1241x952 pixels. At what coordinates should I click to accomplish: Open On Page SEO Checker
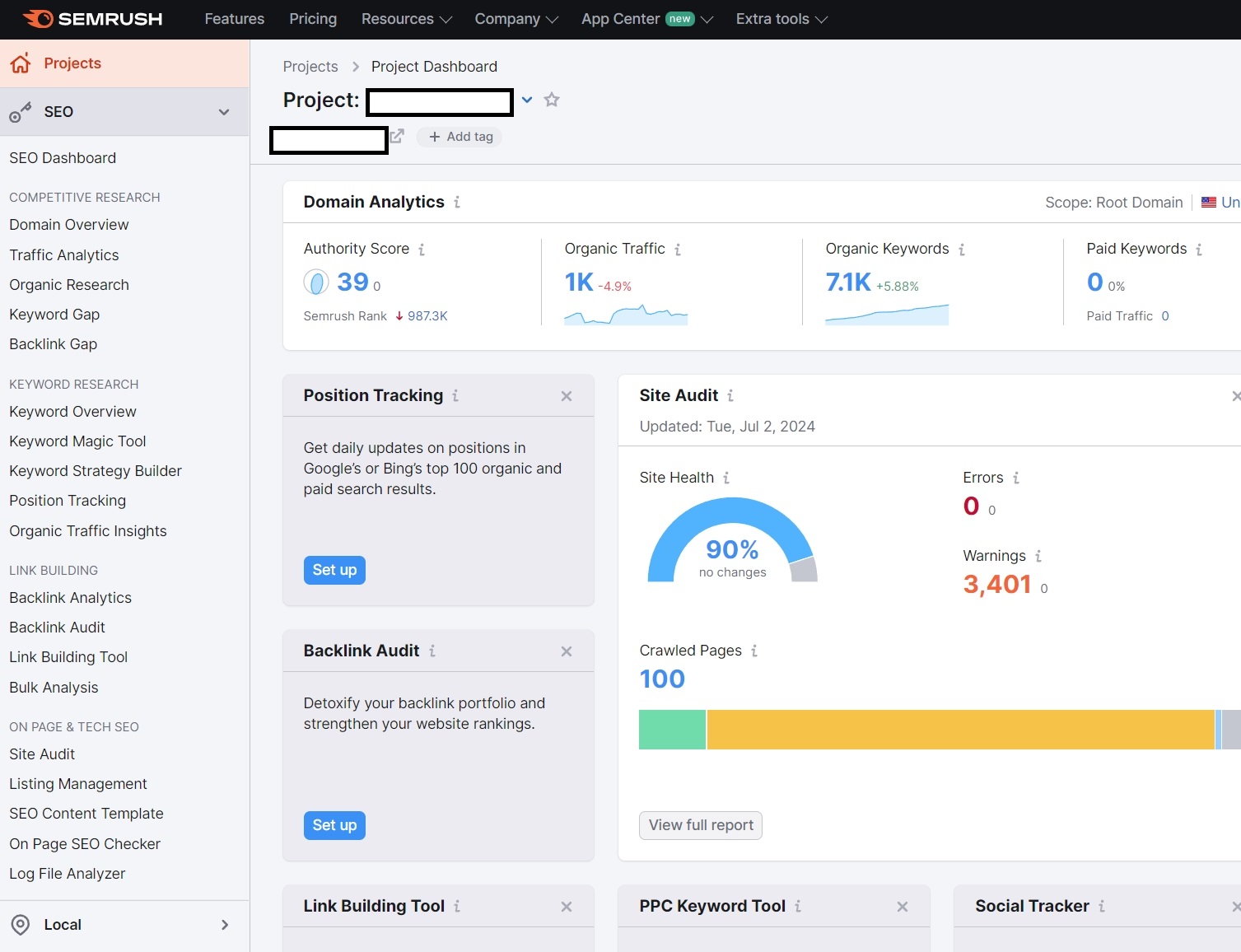(85, 844)
